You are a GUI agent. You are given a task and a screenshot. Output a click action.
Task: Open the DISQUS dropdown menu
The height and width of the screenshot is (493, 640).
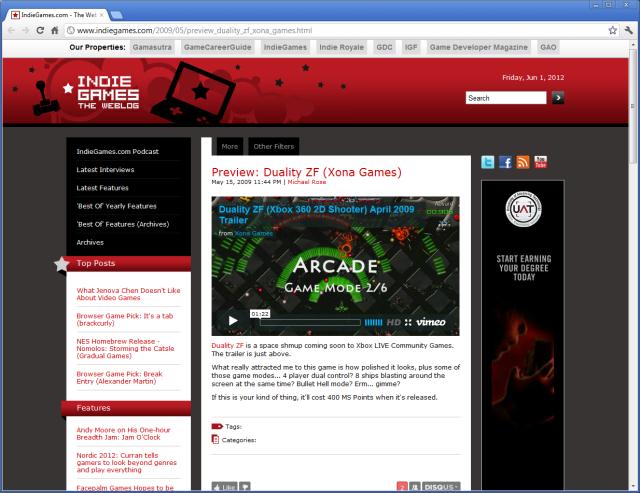[x=441, y=486]
